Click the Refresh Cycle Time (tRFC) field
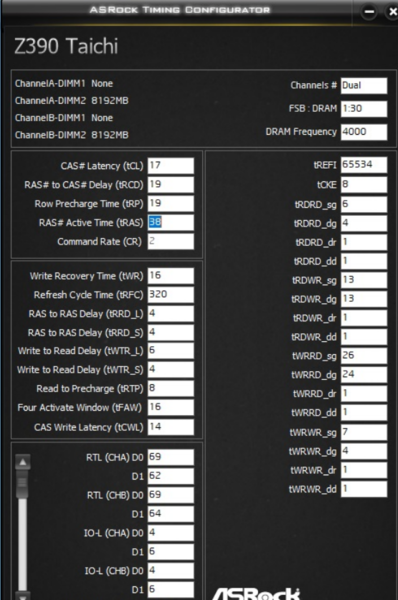Viewport: 398px width, 600px height. click(x=171, y=295)
